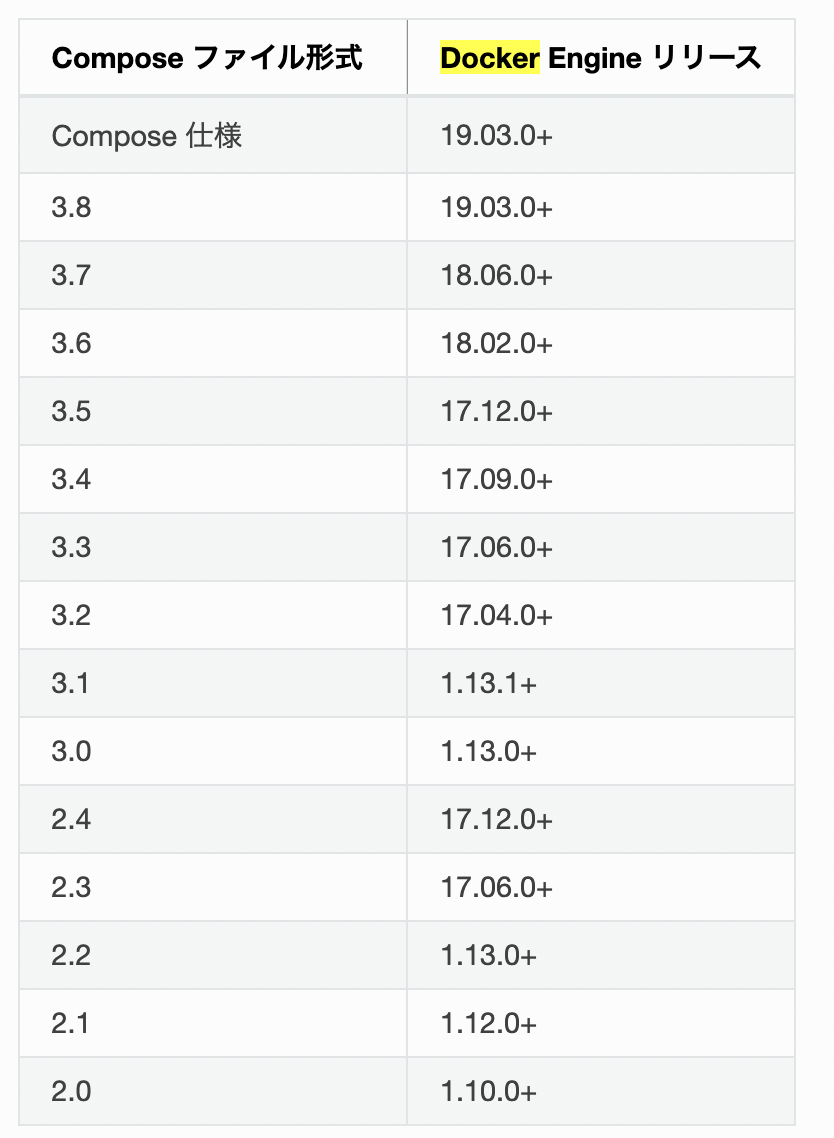The height and width of the screenshot is (1138, 834).
Task: Click the yellow highlighted word "Docker"
Action: coord(490,58)
